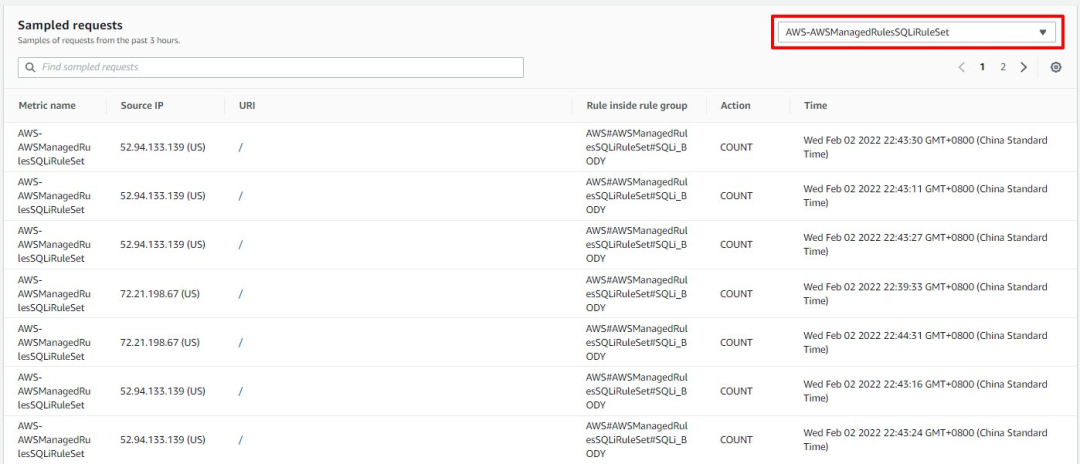Click source IP in the 22:43:11 row
Image resolution: width=1080 pixels, height=464 pixels.
(163, 196)
